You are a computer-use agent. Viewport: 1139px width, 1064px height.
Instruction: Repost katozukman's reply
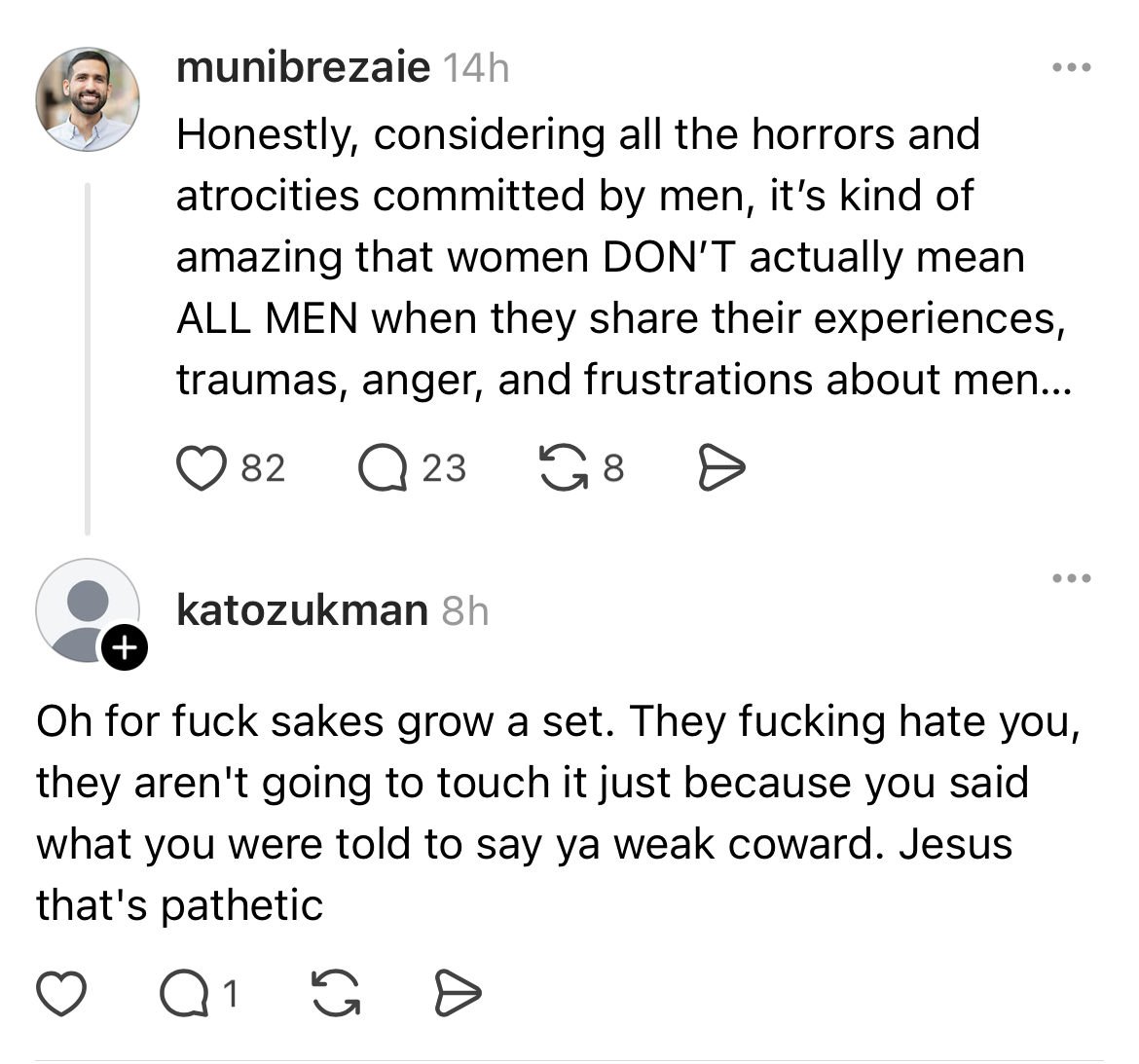click(x=334, y=993)
